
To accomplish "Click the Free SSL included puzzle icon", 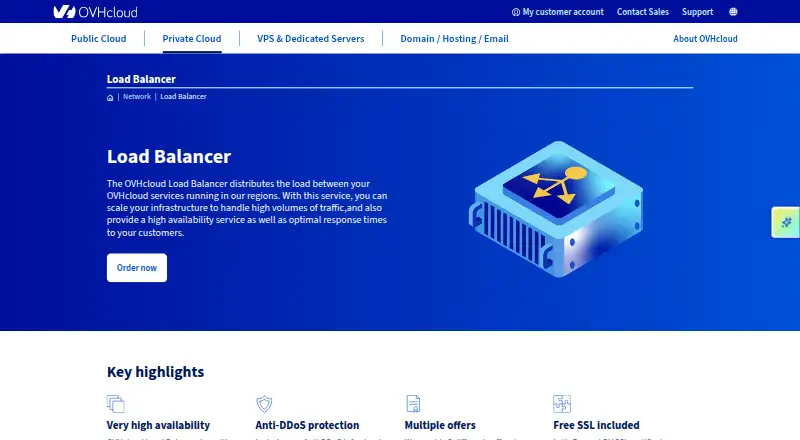I will coord(562,404).
